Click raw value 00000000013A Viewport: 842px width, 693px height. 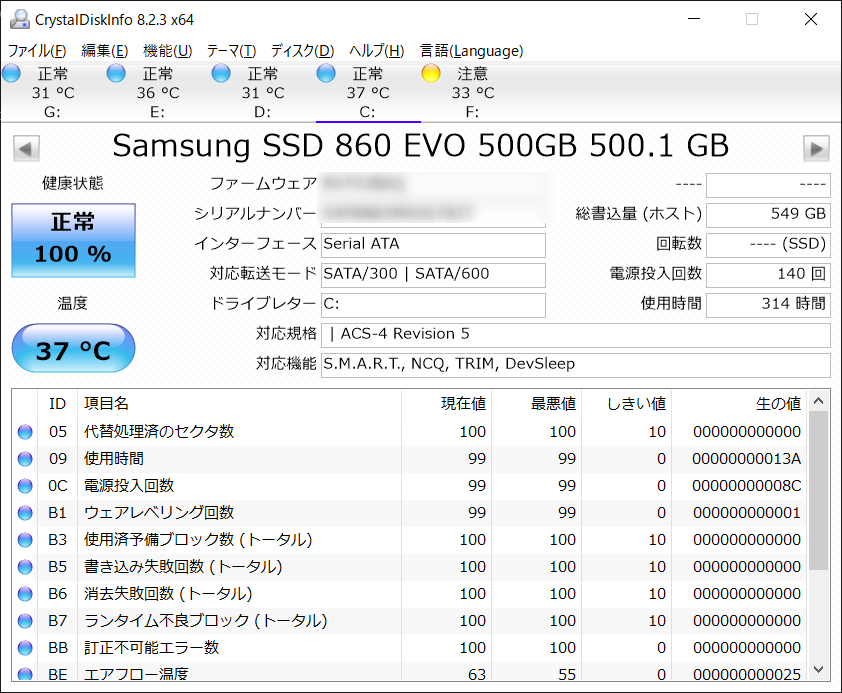(746, 459)
